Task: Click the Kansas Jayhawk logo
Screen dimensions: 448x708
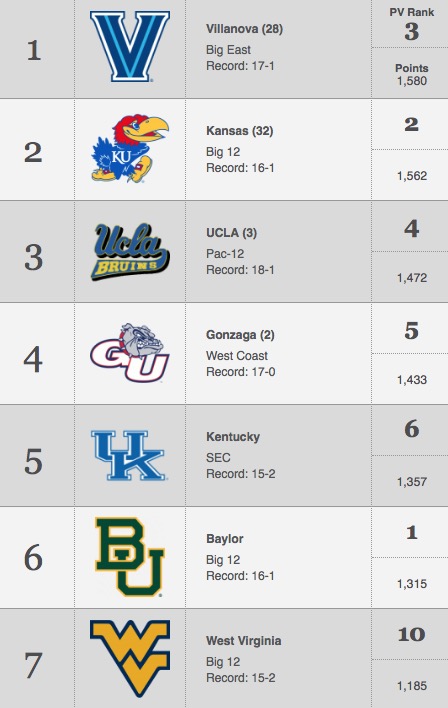Action: [130, 149]
